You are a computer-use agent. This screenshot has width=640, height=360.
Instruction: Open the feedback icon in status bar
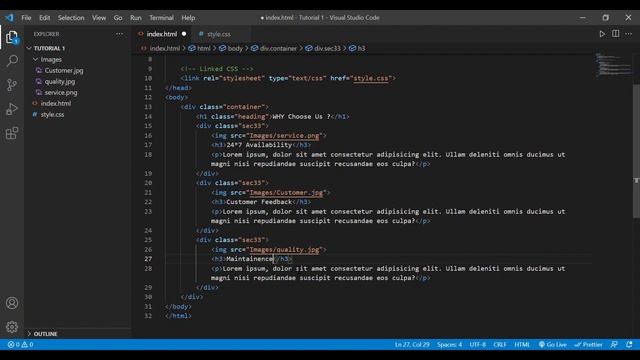(x=614, y=344)
